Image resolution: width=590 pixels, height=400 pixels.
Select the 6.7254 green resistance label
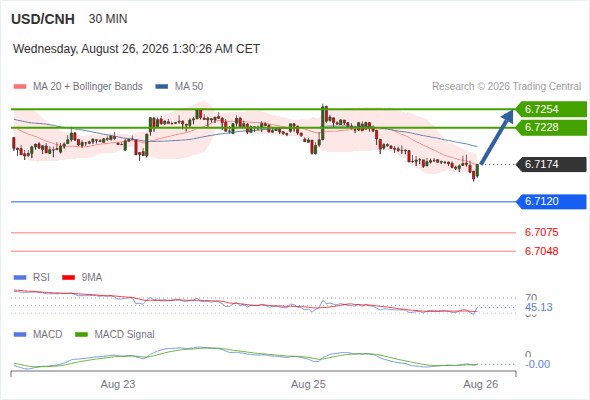coord(551,109)
